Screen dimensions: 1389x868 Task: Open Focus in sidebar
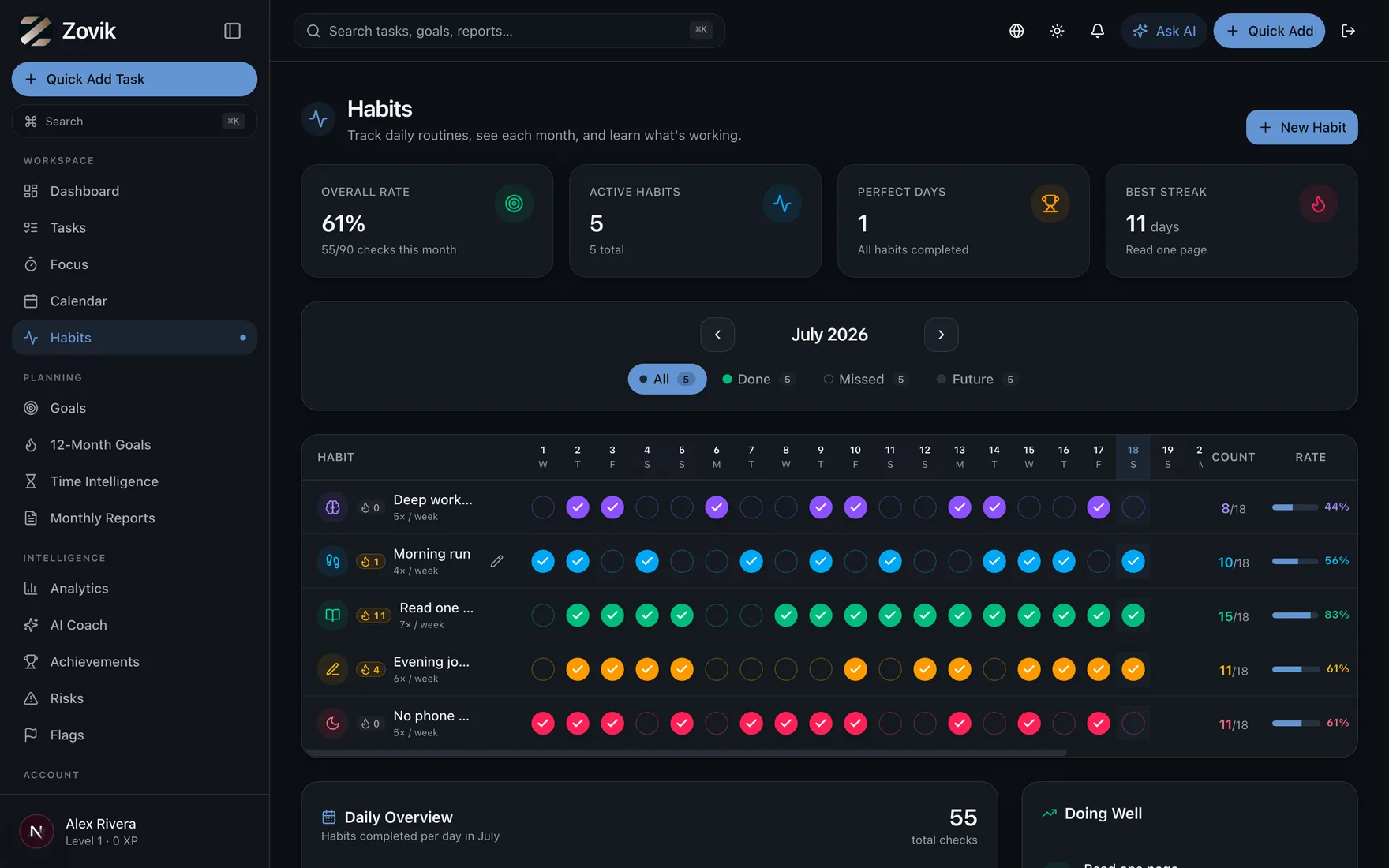[134, 264]
